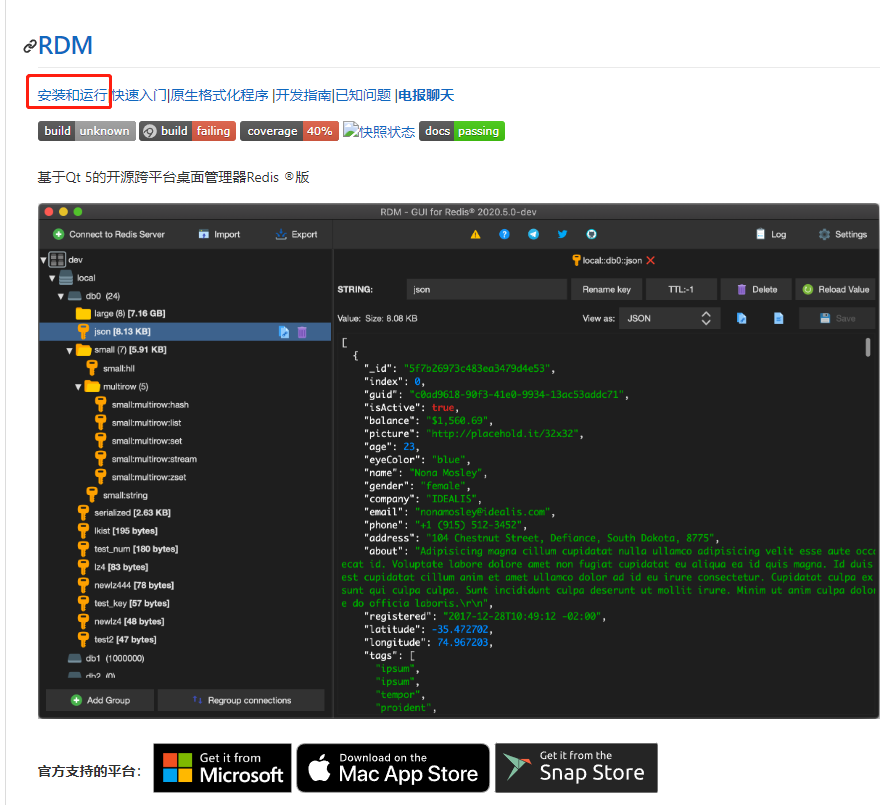Image resolution: width=895 pixels, height=805 pixels.
Task: Select newlz444 [78 bytes] key
Action: [126, 585]
